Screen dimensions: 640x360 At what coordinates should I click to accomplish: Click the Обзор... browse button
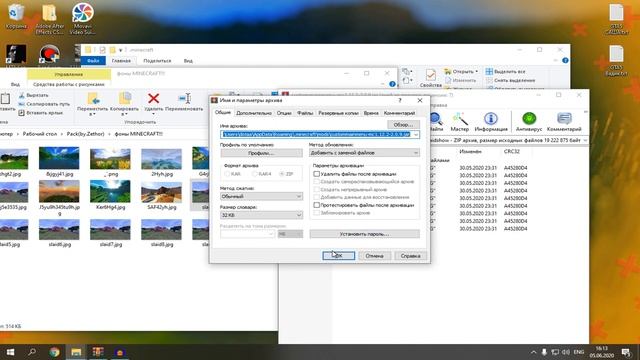(x=403, y=124)
